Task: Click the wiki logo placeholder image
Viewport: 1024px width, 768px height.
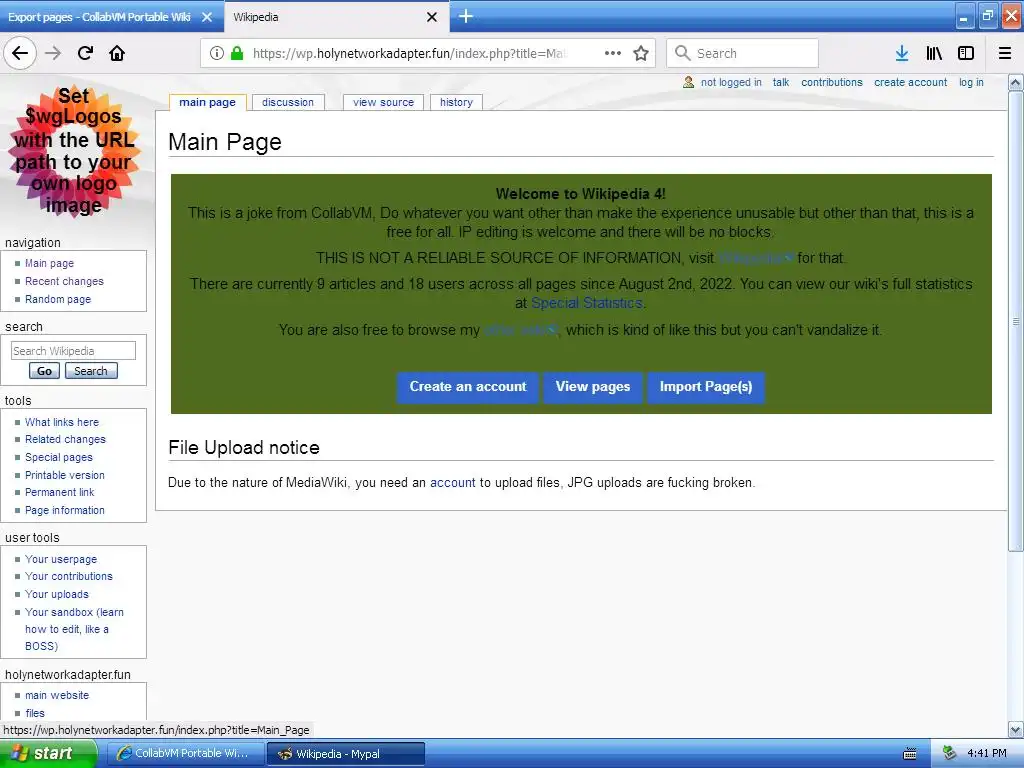Action: click(x=74, y=151)
